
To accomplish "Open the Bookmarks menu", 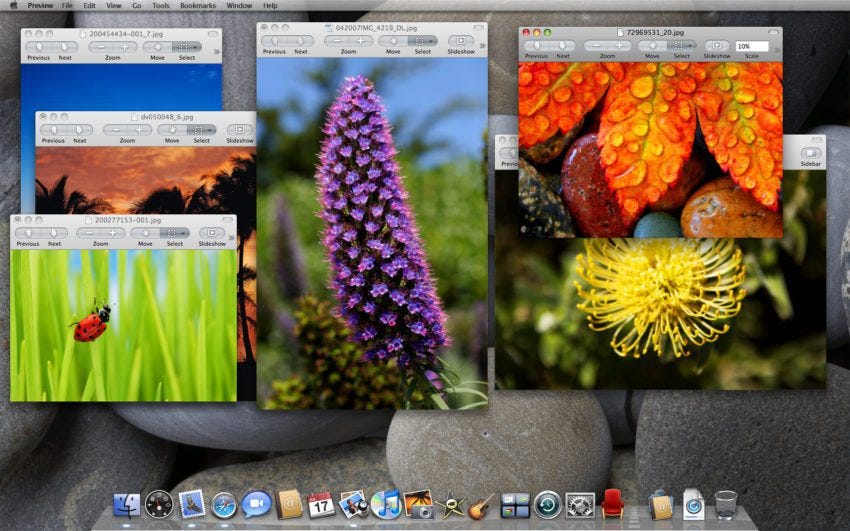I will click(x=198, y=5).
